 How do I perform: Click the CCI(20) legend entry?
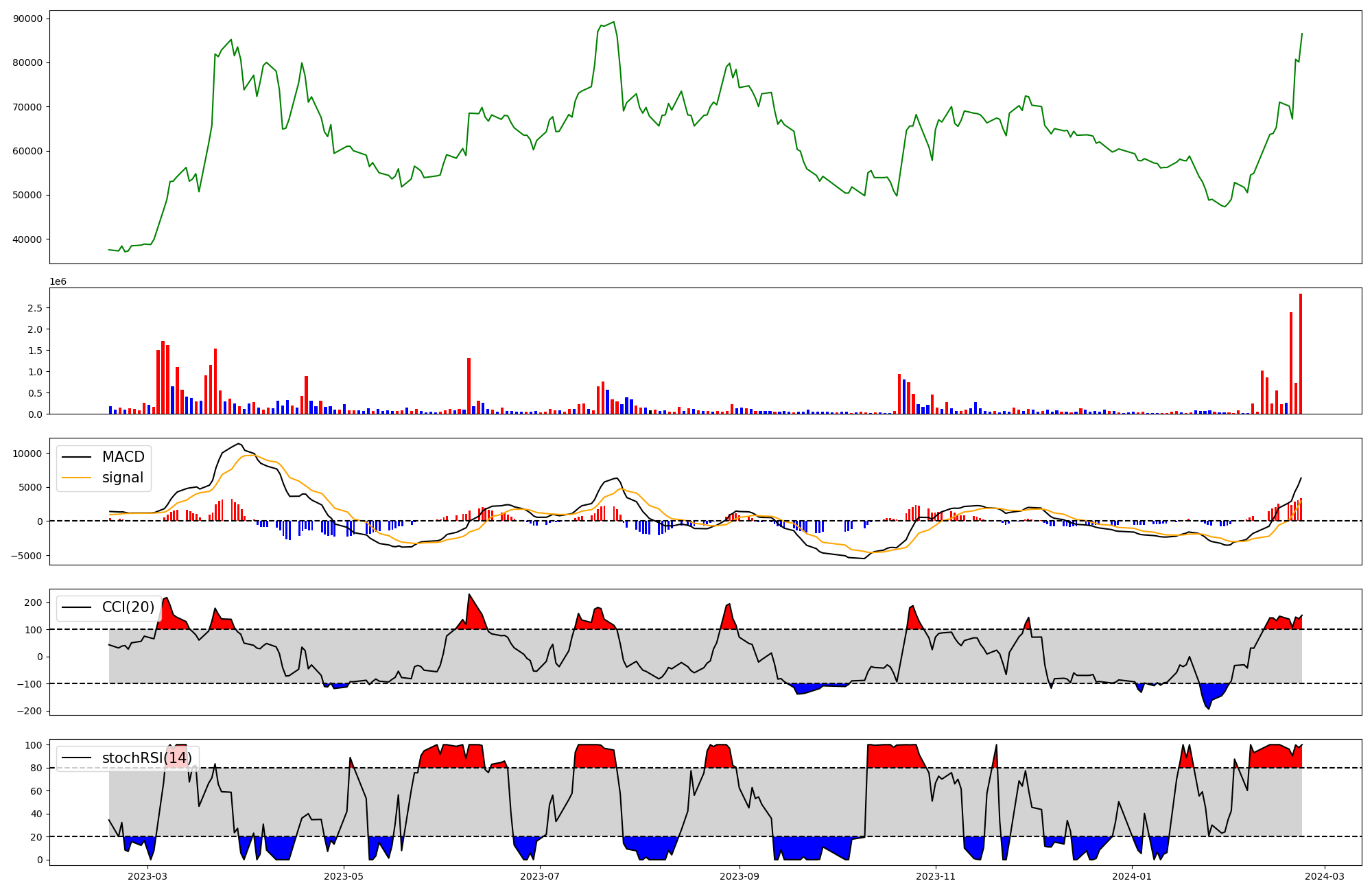click(x=128, y=607)
